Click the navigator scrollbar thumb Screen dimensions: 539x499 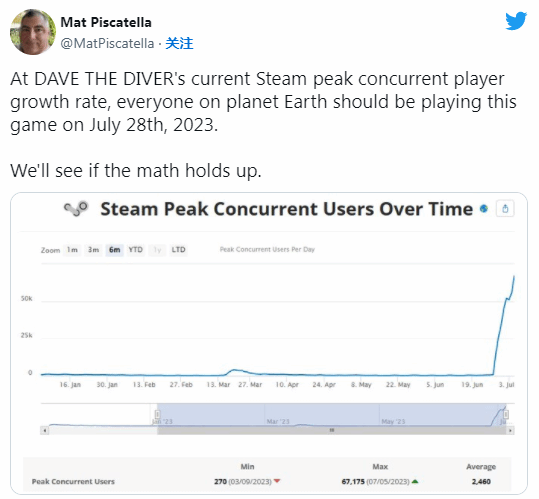pyautogui.click(x=332, y=430)
